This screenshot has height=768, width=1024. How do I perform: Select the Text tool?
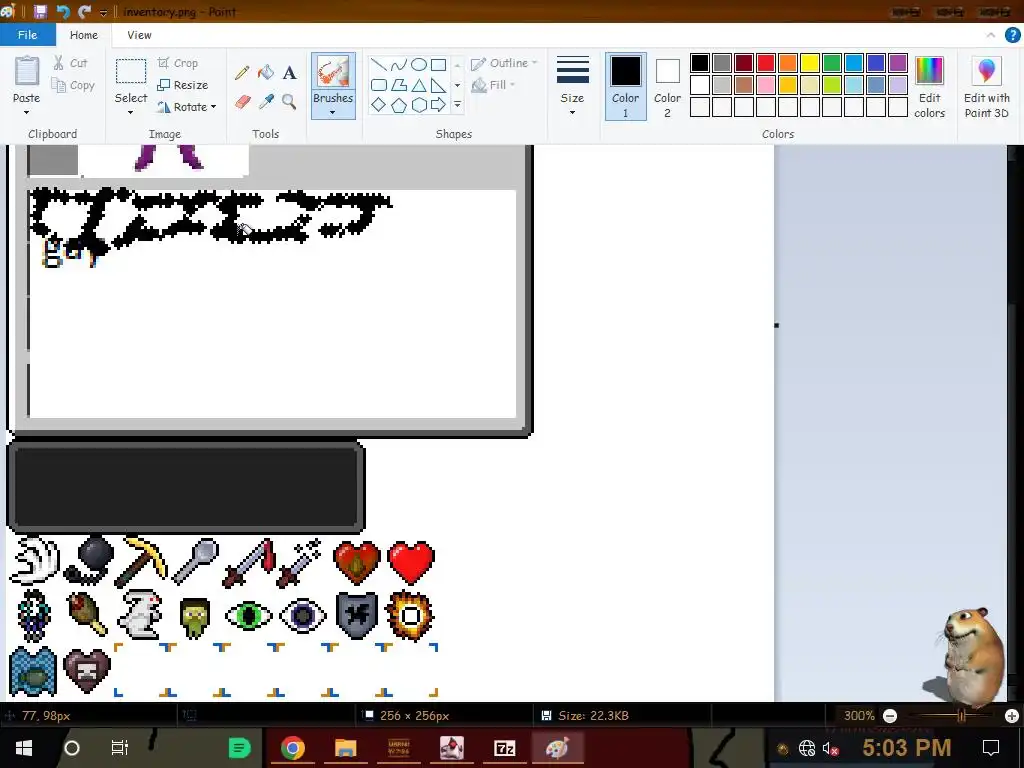click(x=289, y=72)
